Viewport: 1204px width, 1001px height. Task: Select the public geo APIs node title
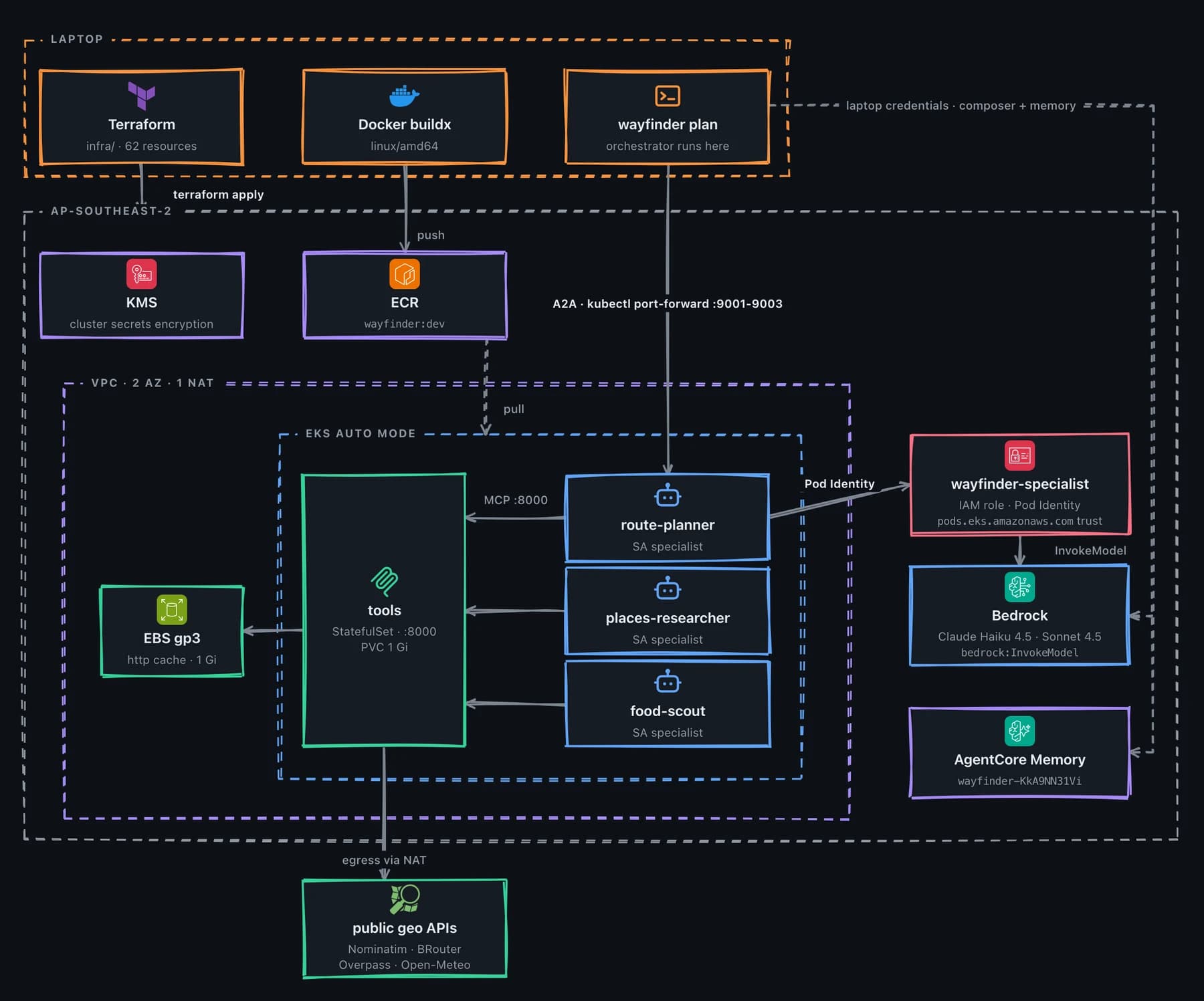click(x=405, y=927)
